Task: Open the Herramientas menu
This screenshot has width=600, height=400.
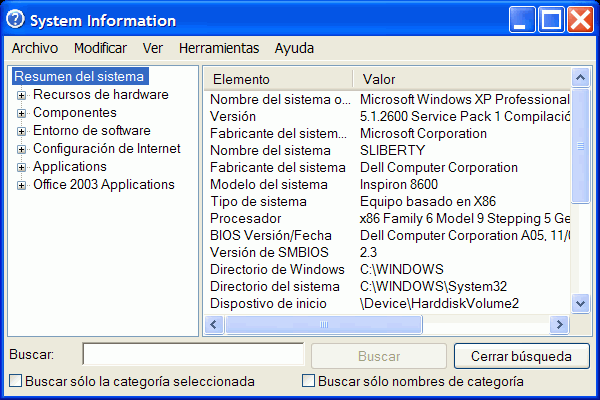Action: (219, 48)
